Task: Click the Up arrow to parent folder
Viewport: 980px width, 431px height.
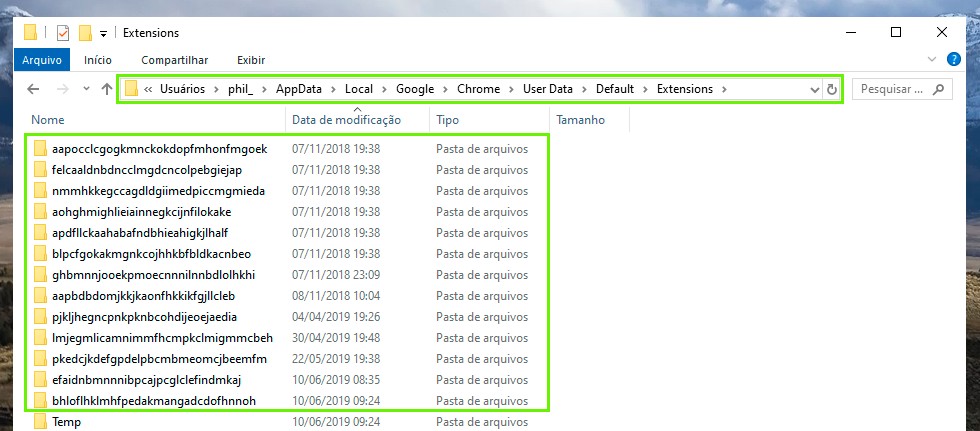Action: 107,89
